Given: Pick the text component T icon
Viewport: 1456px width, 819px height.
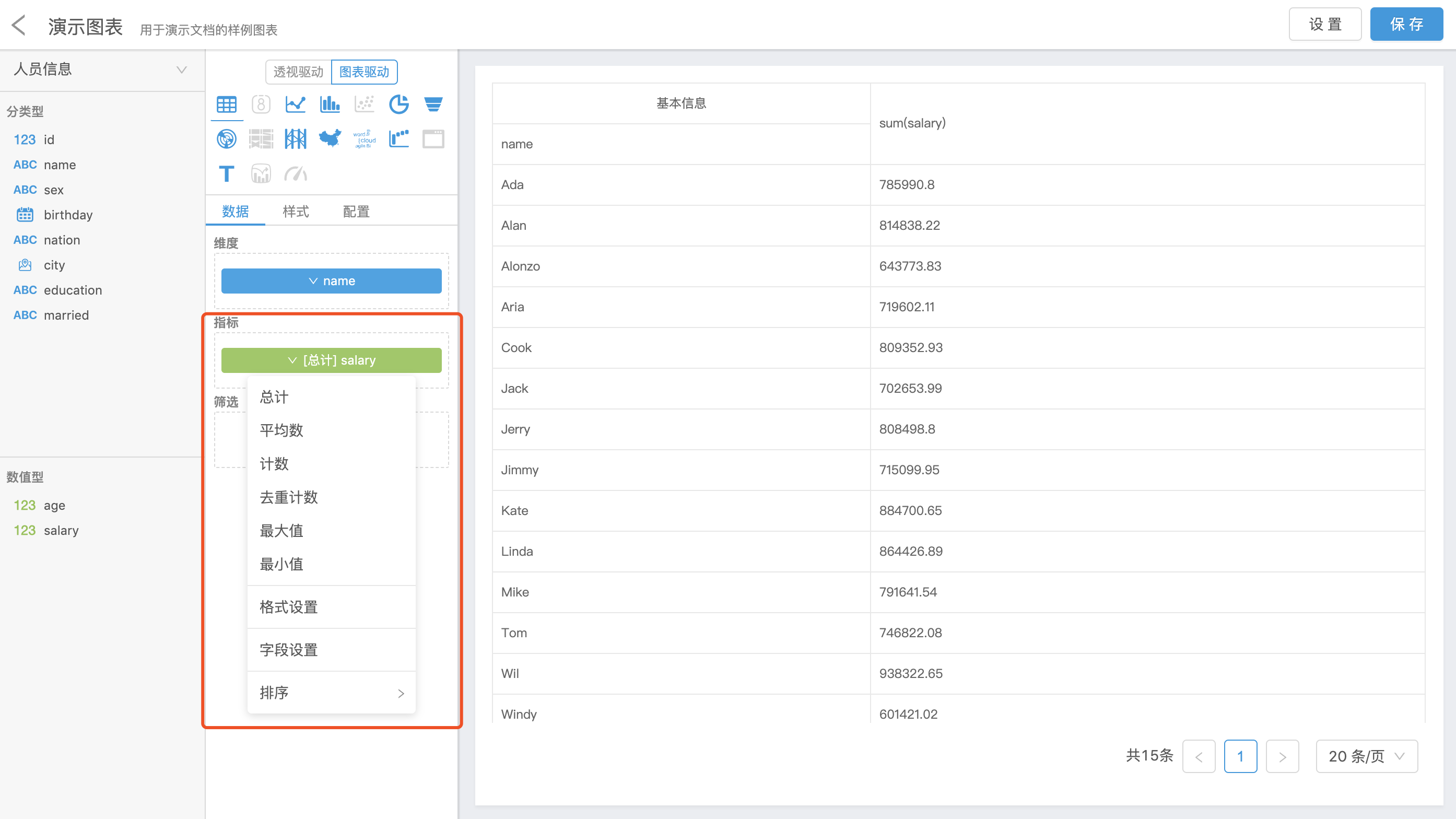Looking at the screenshot, I should click(226, 173).
